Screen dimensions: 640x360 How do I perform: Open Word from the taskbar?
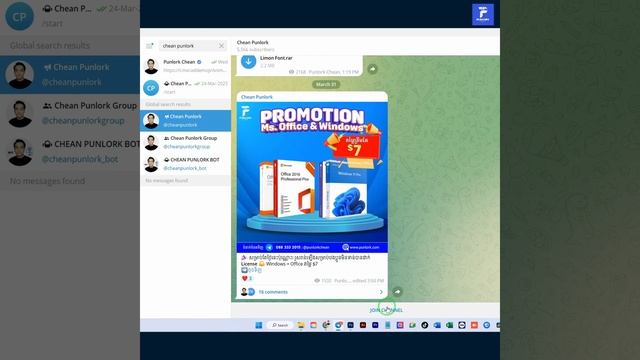click(437, 325)
